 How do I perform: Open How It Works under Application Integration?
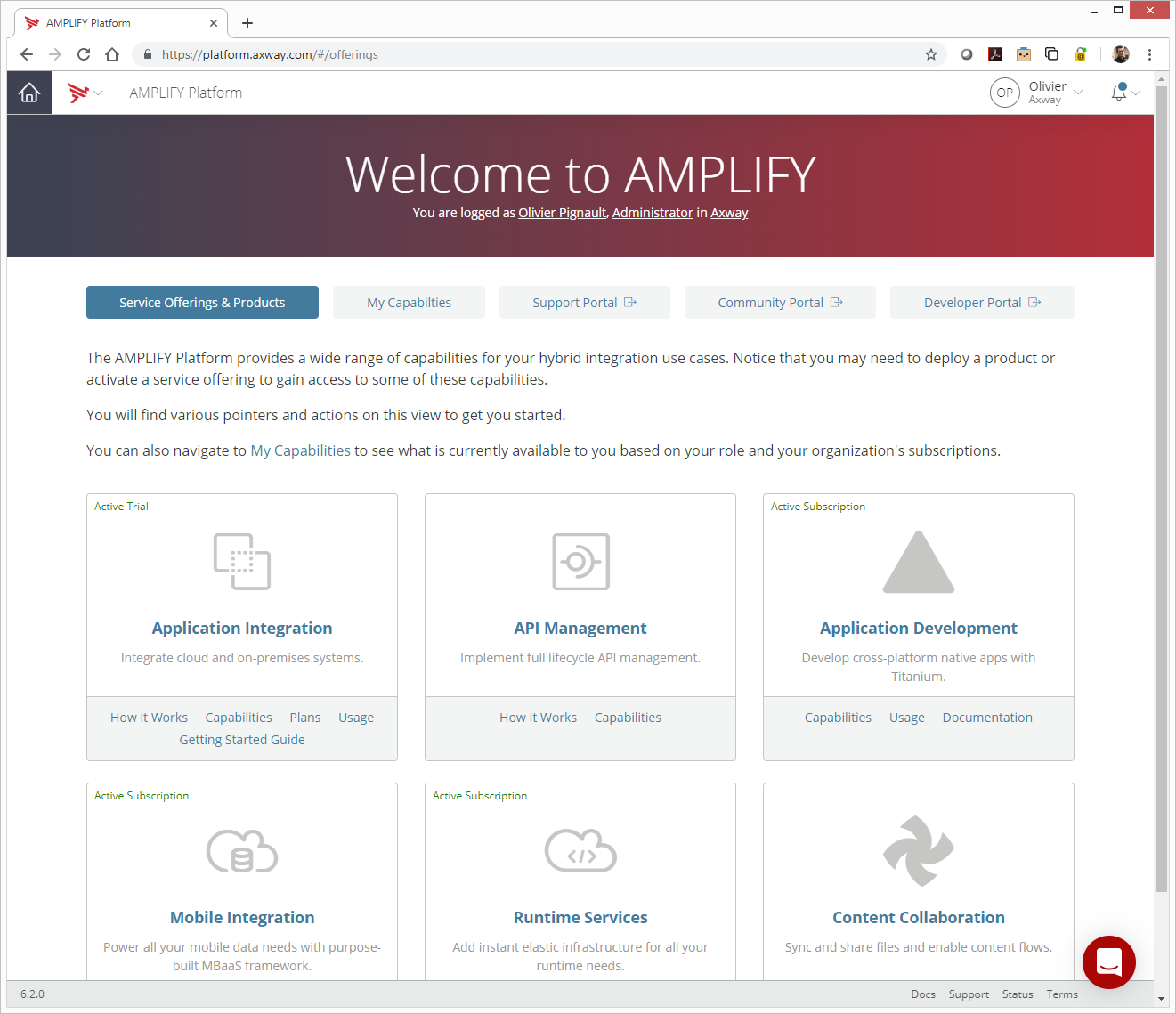149,718
